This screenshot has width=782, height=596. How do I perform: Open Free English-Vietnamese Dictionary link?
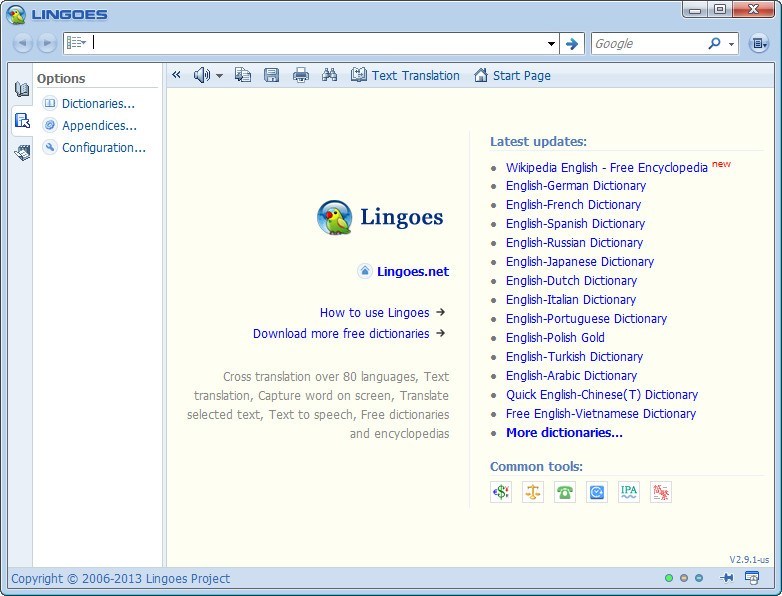[600, 413]
